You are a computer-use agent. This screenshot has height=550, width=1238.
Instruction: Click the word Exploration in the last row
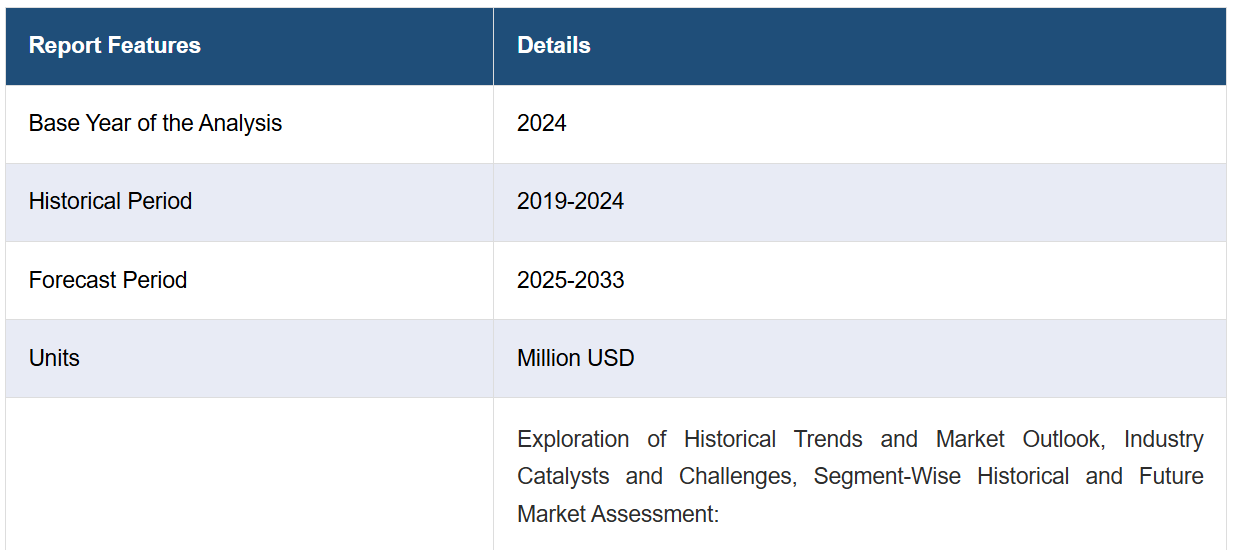[573, 439]
